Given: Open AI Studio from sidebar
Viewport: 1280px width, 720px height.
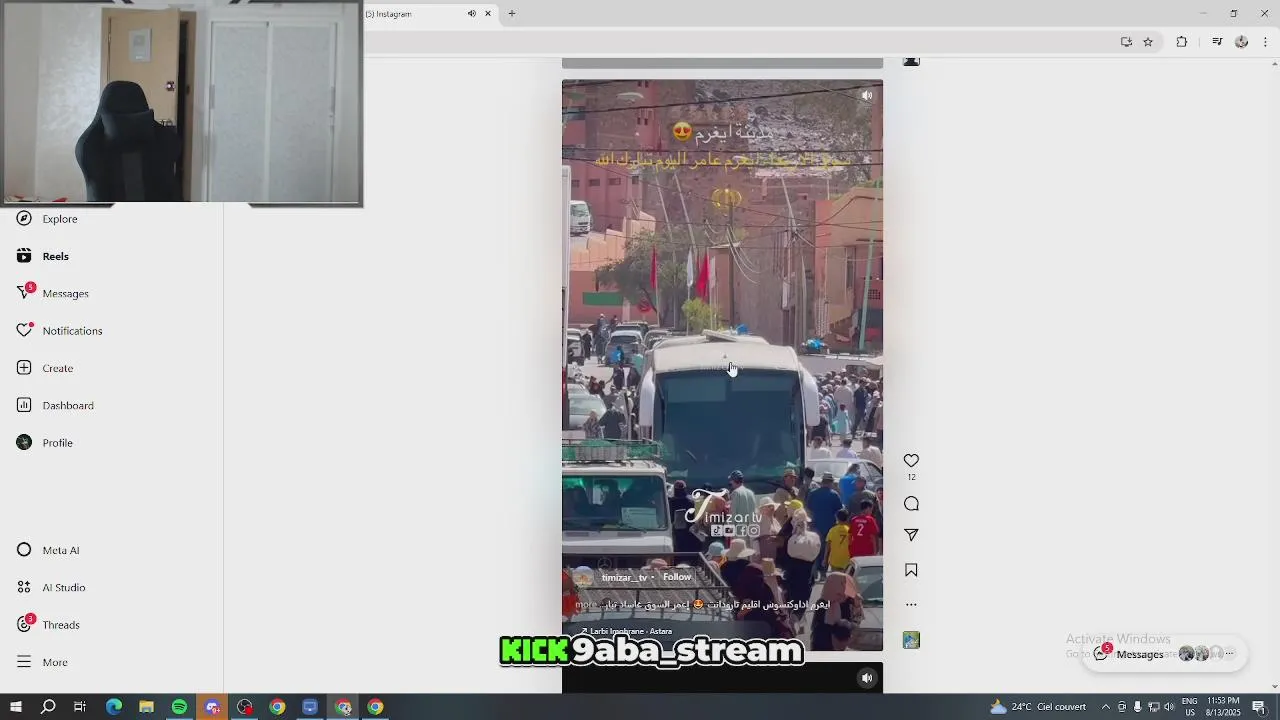Looking at the screenshot, I should coord(63,587).
